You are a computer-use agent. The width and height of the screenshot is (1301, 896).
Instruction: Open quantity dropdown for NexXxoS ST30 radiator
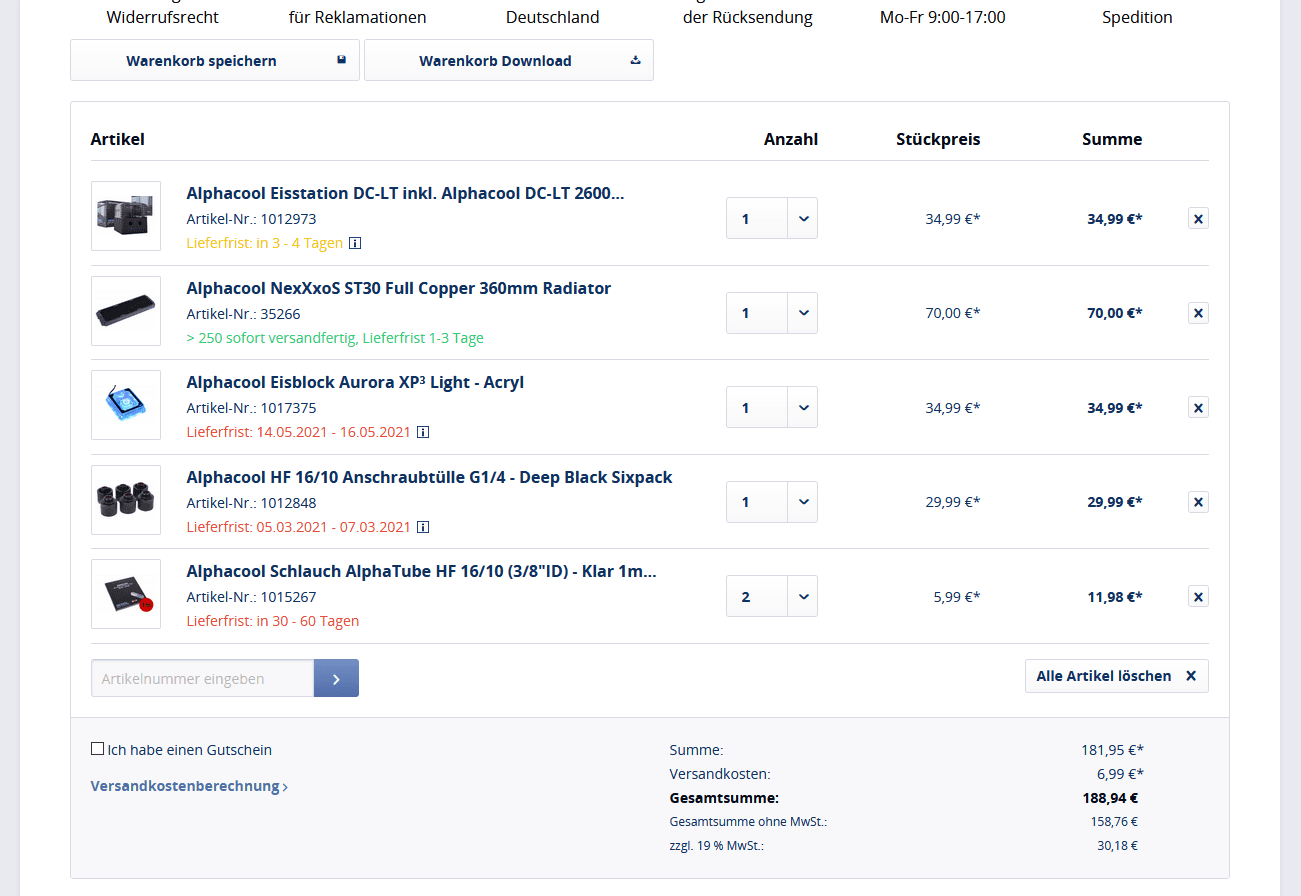point(802,313)
